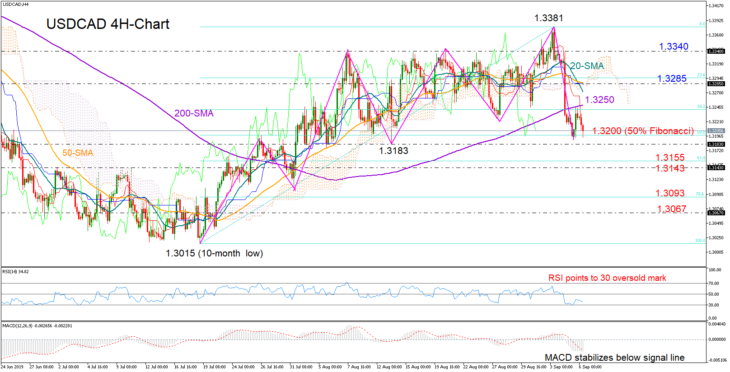The image size is (730, 372).
Task: Select the 1.3285 blue level label
Action: [673, 79]
